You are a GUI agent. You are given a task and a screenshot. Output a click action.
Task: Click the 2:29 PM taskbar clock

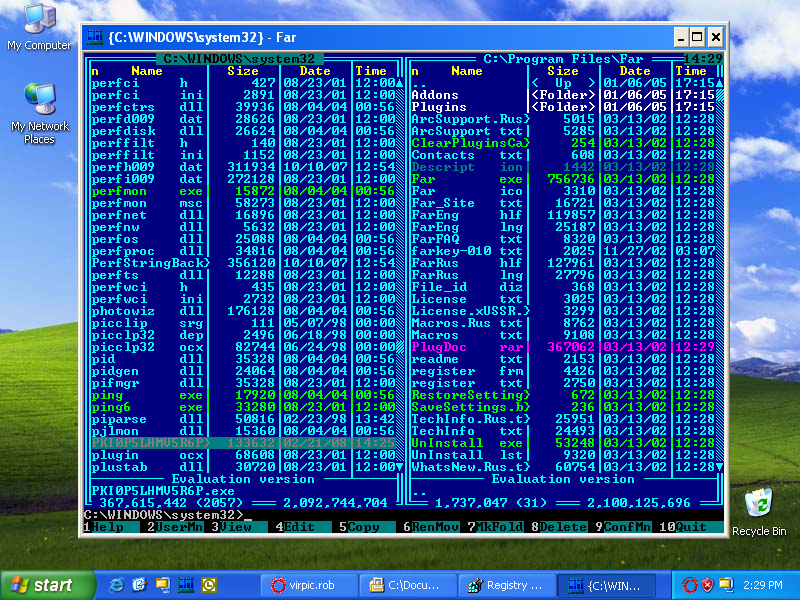[763, 585]
